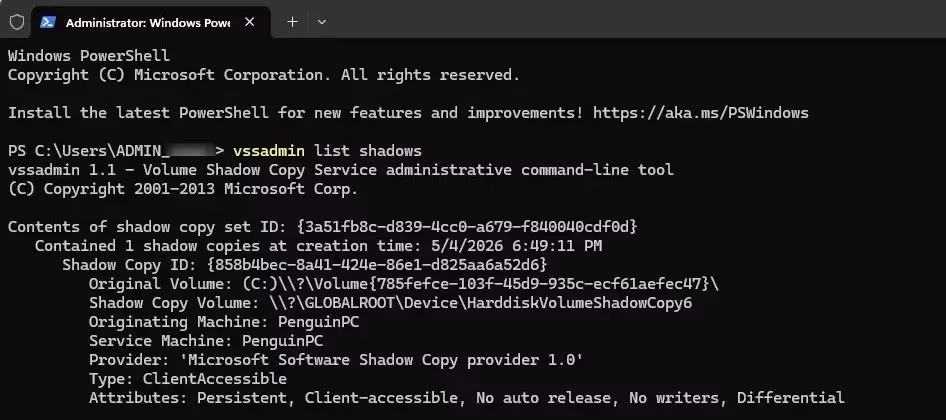Screen dimensions: 946x420
Task: Click the shadow copy set ID value
Action: coord(468,227)
